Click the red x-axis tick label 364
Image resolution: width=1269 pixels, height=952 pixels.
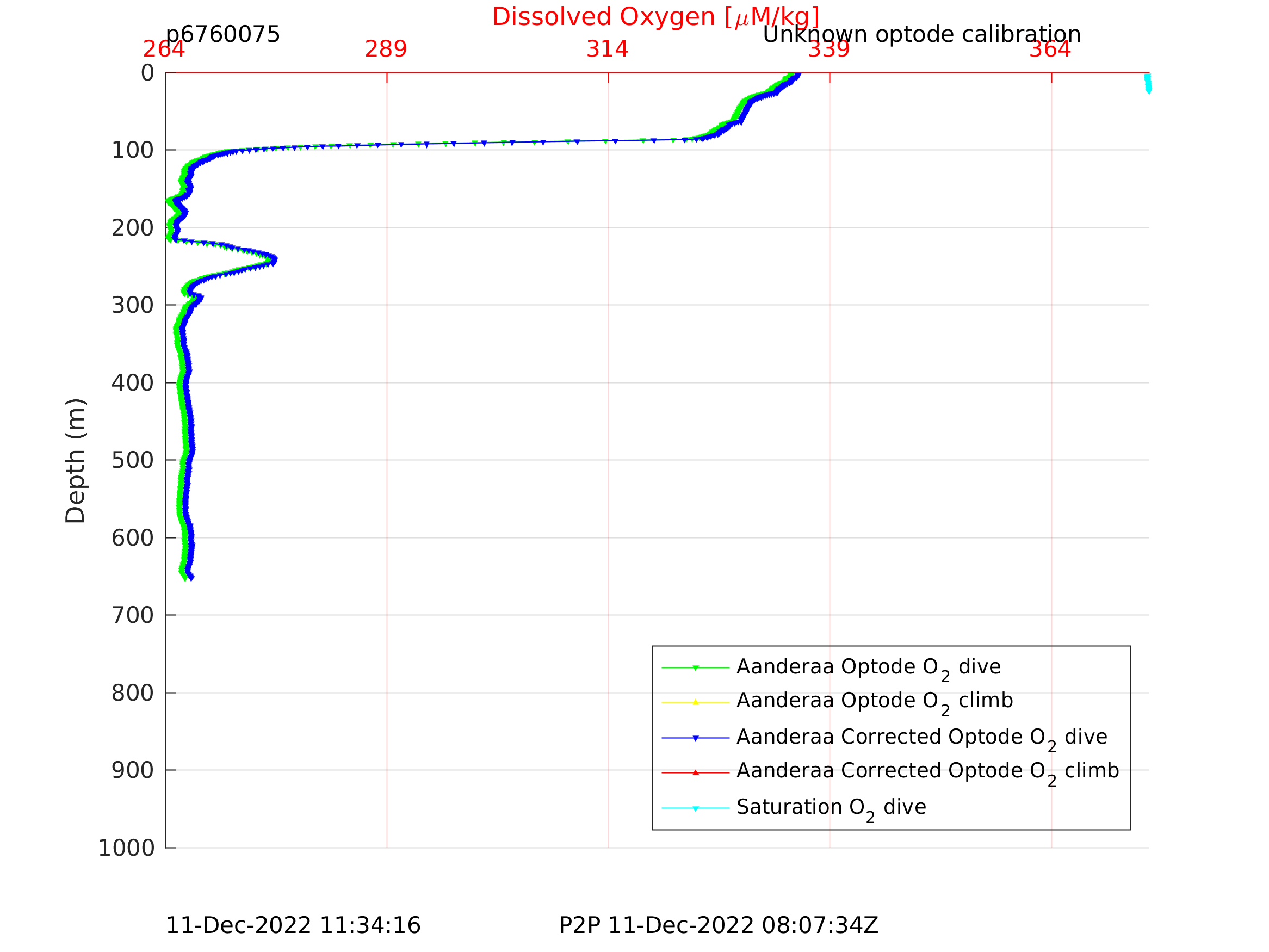point(1050,50)
